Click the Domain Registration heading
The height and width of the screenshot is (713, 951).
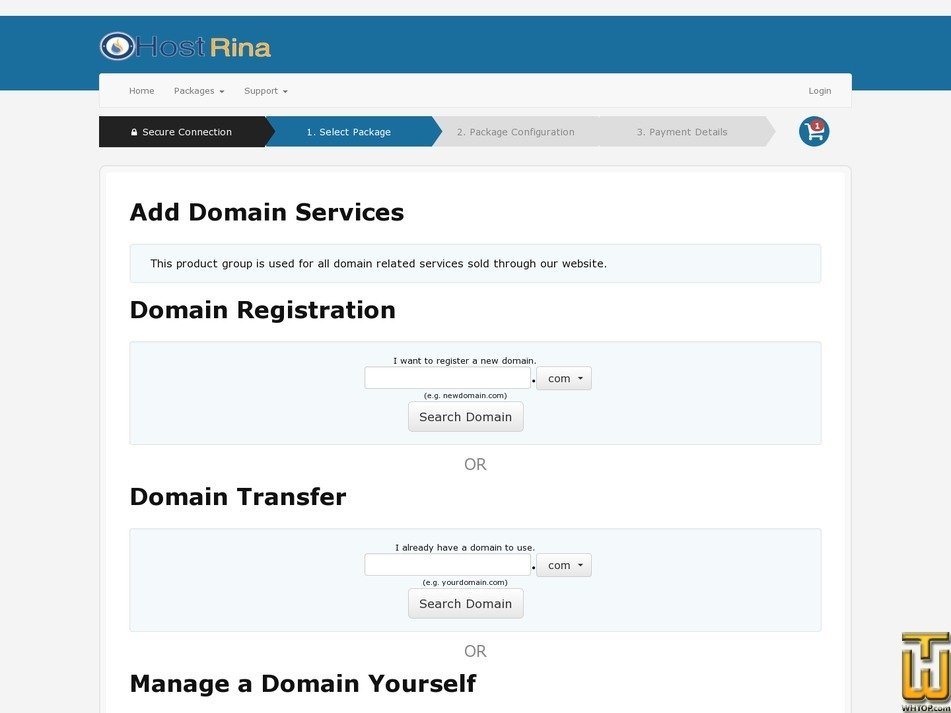tap(263, 310)
